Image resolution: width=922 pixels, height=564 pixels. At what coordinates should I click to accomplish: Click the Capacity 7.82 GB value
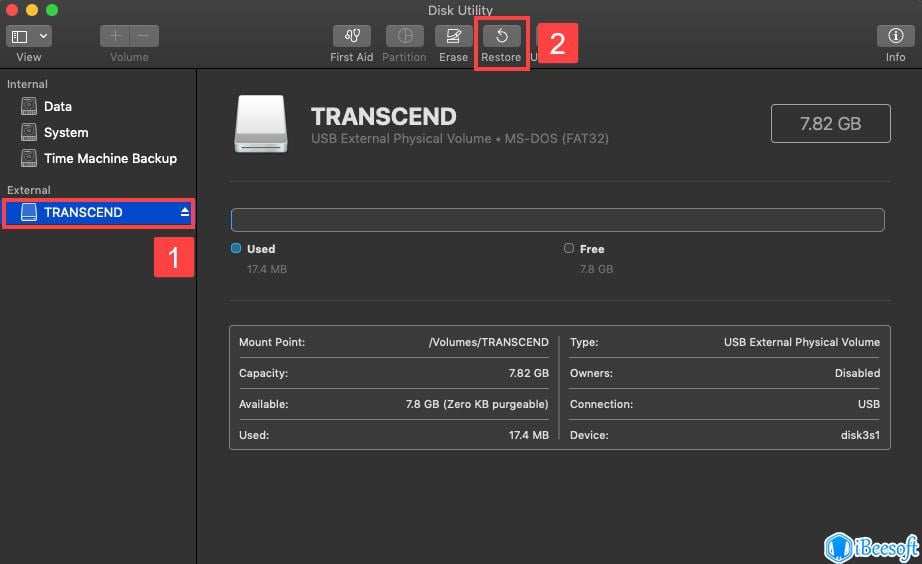coord(529,373)
